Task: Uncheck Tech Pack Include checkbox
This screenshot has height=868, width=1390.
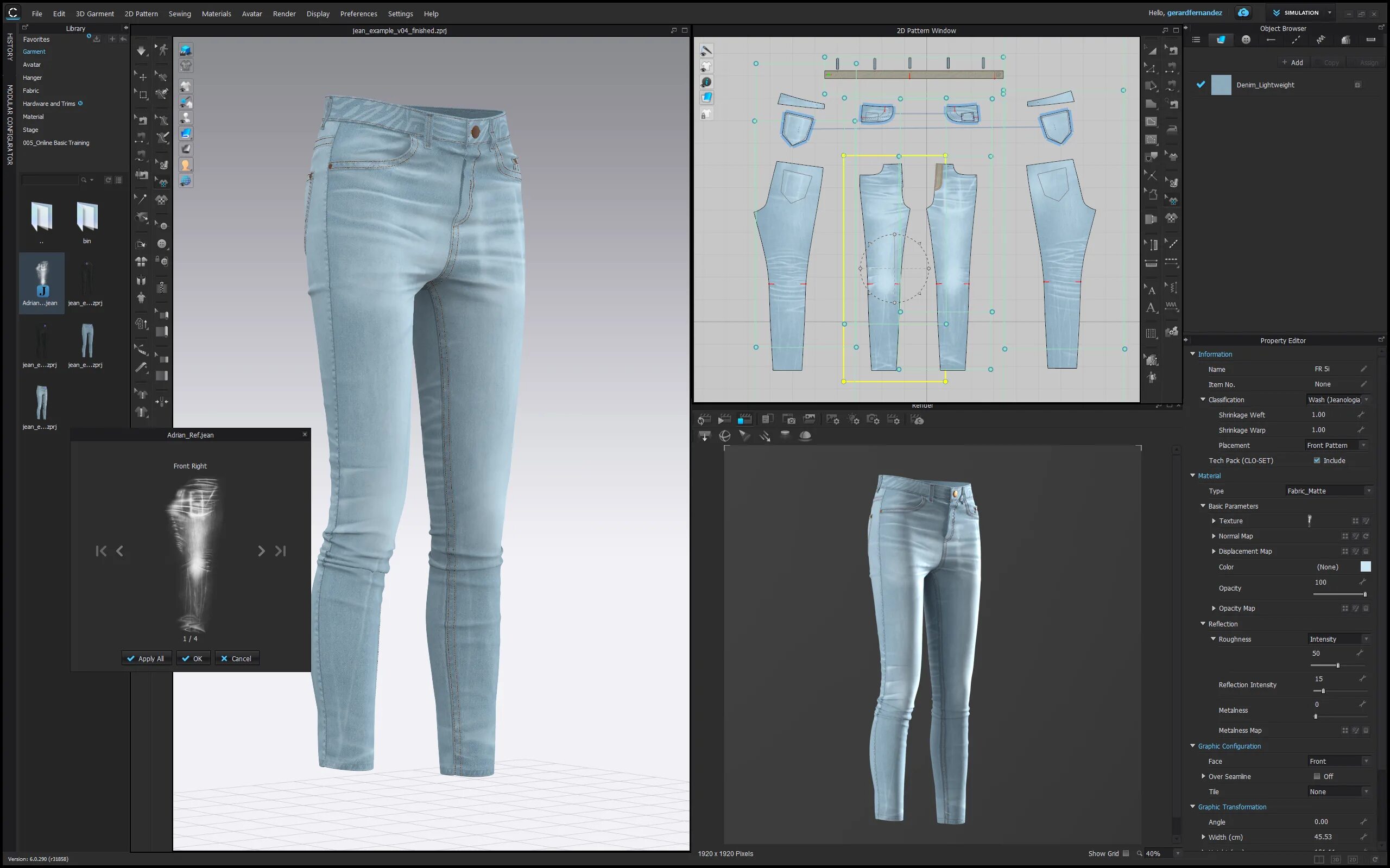Action: (x=1317, y=460)
